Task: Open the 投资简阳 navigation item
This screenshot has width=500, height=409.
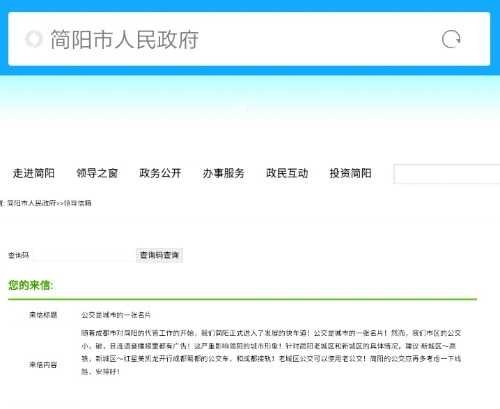Action: coord(350,173)
